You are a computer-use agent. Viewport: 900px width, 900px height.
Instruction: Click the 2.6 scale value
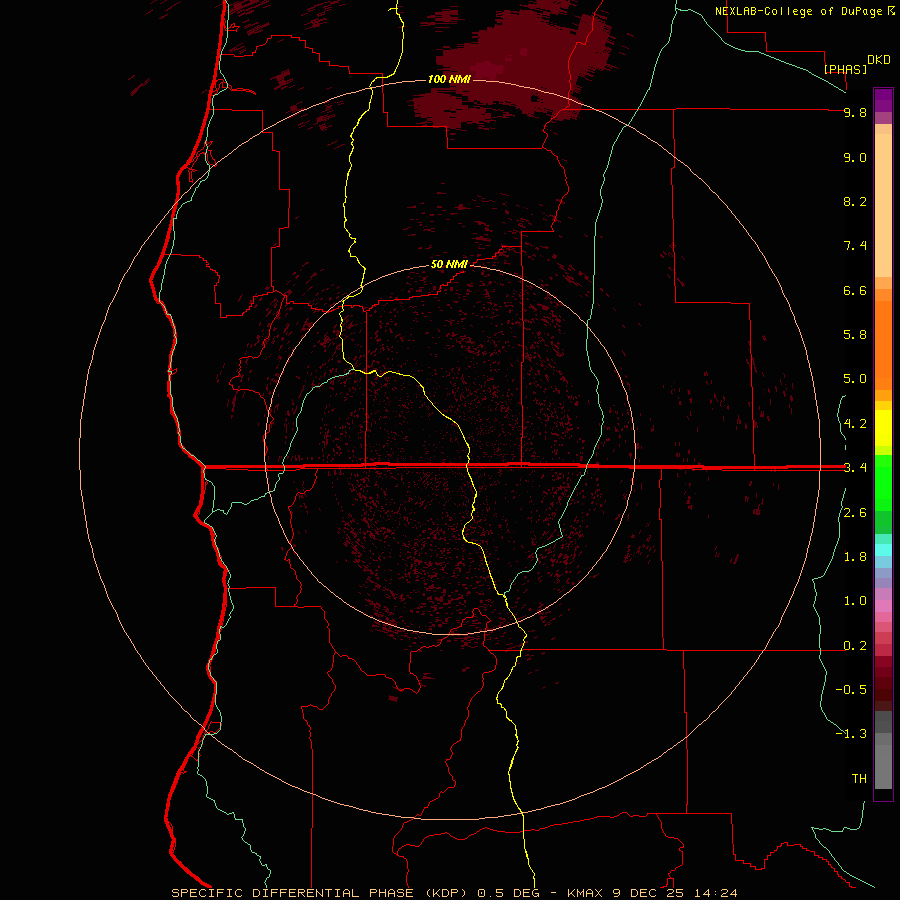tap(855, 513)
